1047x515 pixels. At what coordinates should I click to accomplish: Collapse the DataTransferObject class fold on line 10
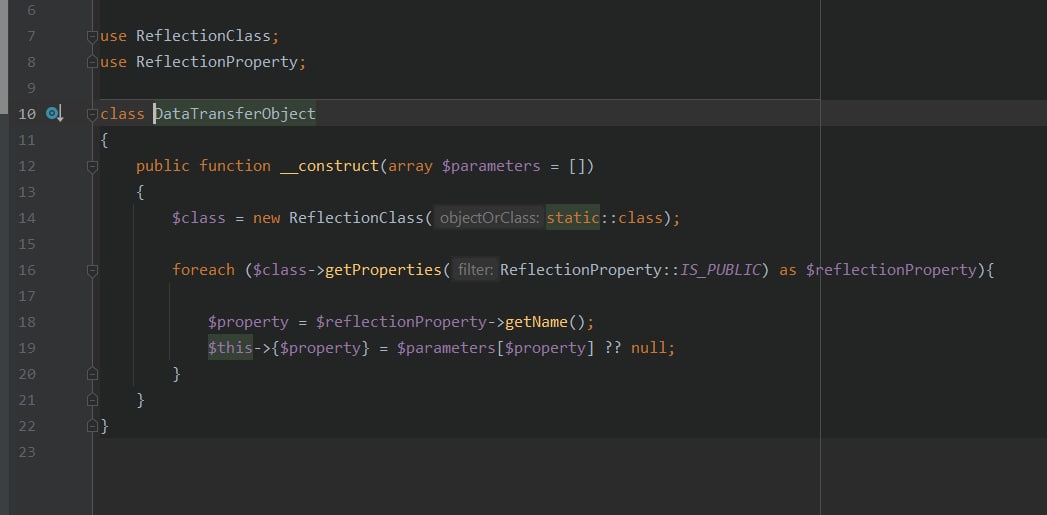[92, 115]
